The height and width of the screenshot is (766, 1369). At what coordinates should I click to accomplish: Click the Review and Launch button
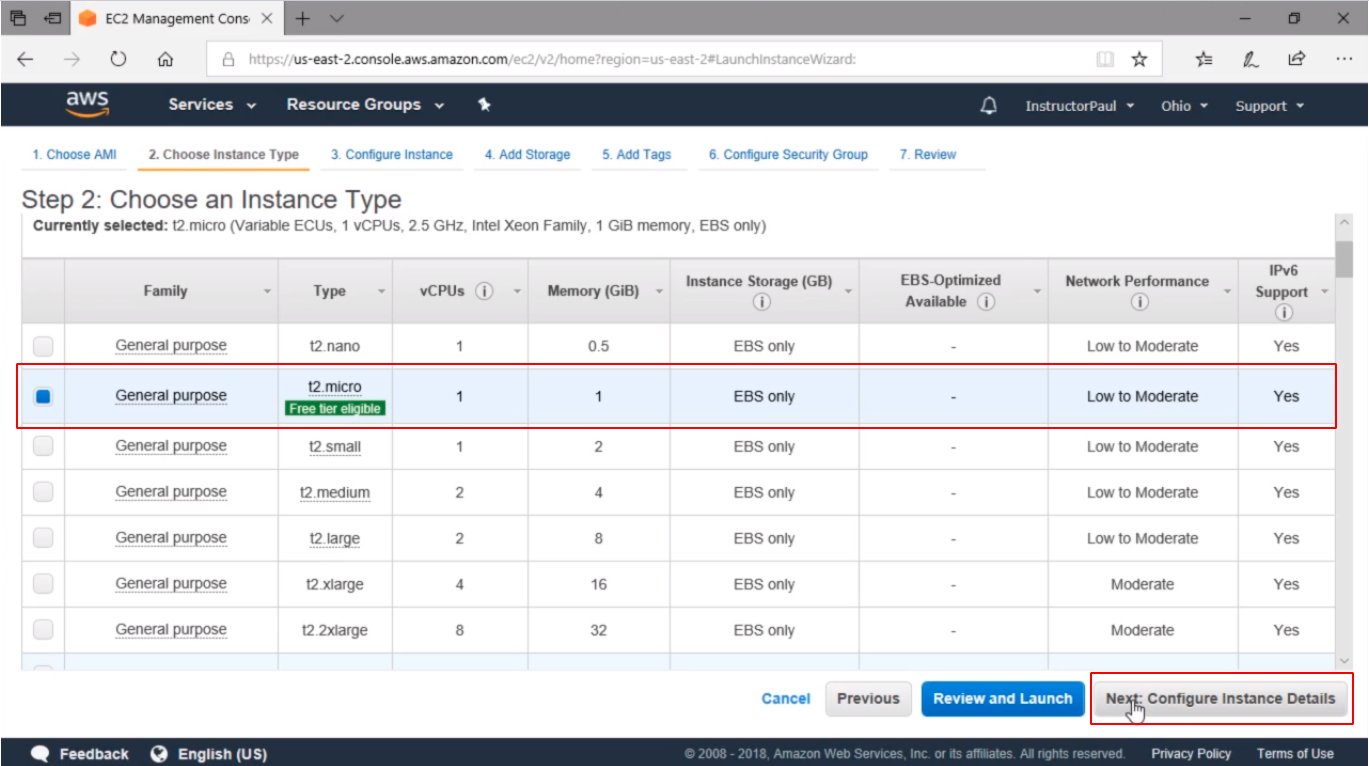tap(1003, 699)
